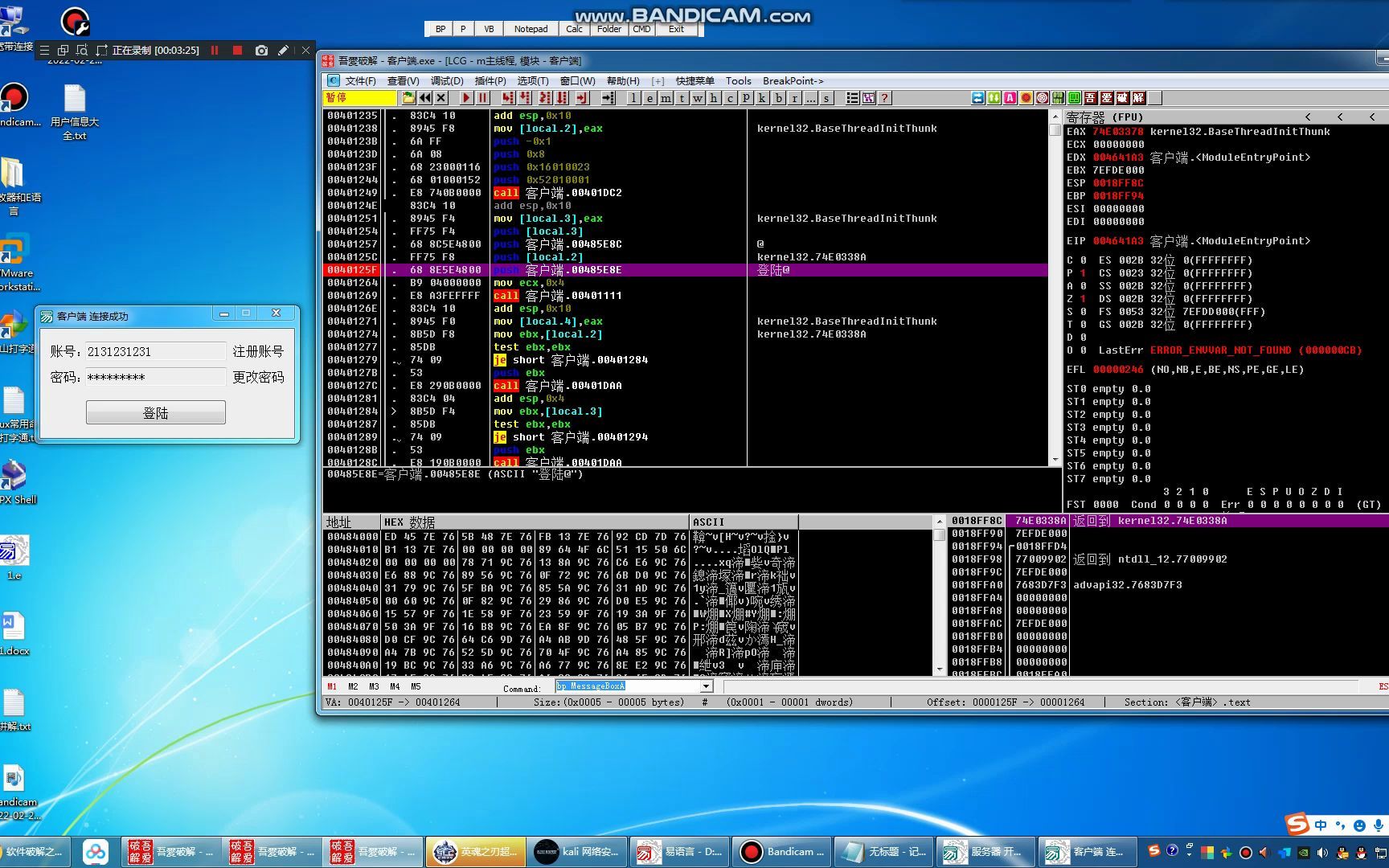Click Bandicam screenshot camera icon
The width and height of the screenshot is (1389, 868).
point(261,50)
